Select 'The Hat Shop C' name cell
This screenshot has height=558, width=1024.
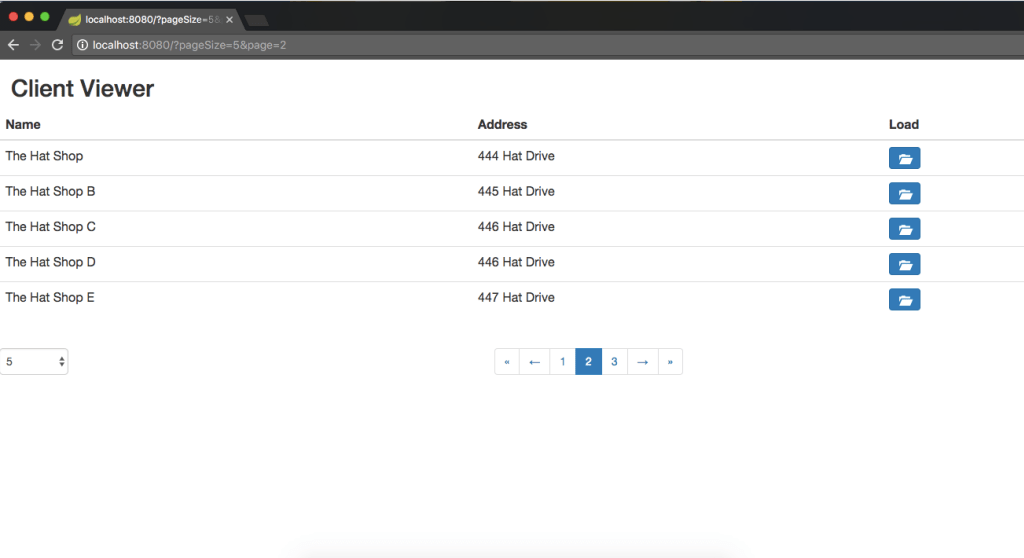[x=50, y=227]
